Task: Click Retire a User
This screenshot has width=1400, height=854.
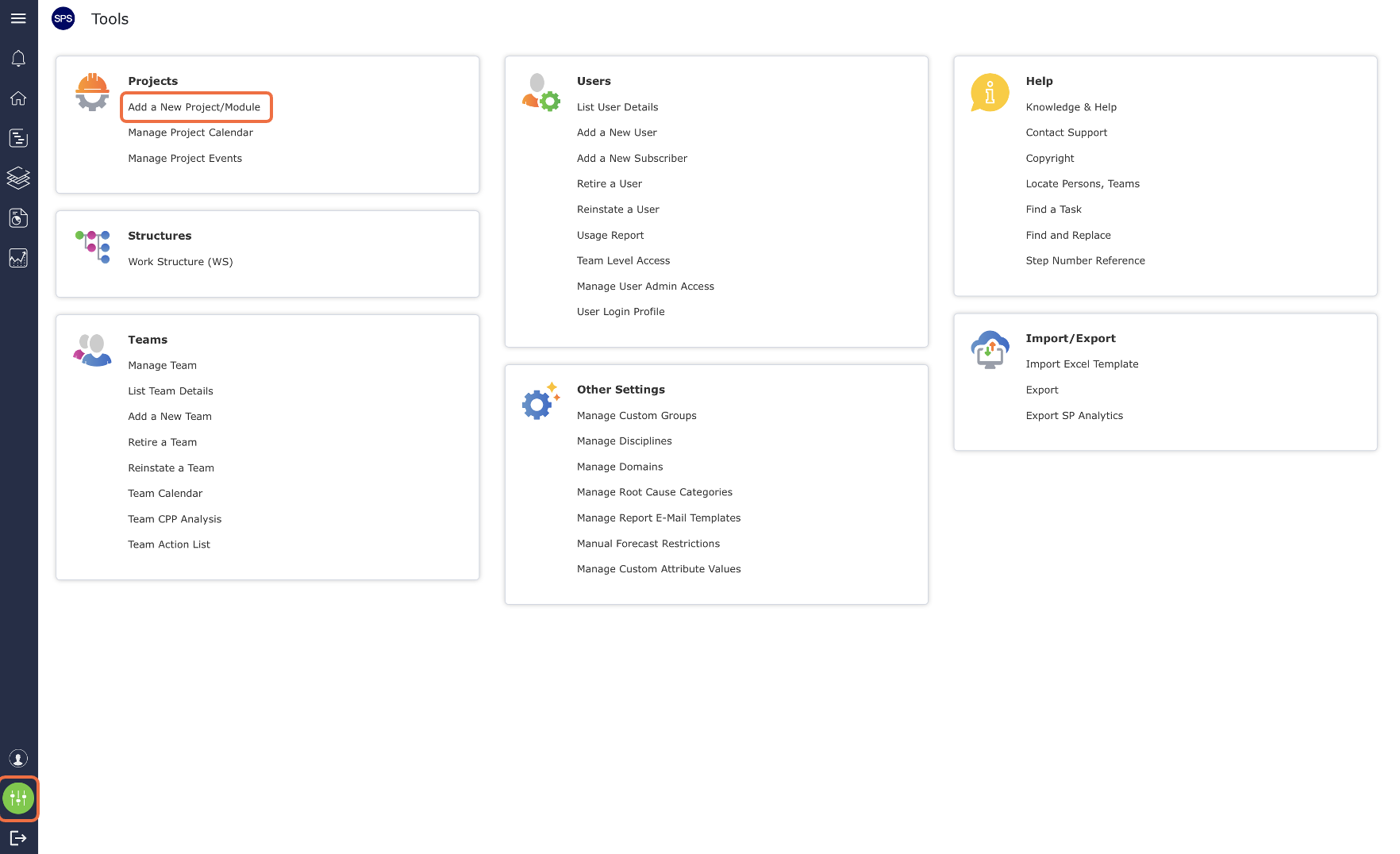Action: [610, 184]
